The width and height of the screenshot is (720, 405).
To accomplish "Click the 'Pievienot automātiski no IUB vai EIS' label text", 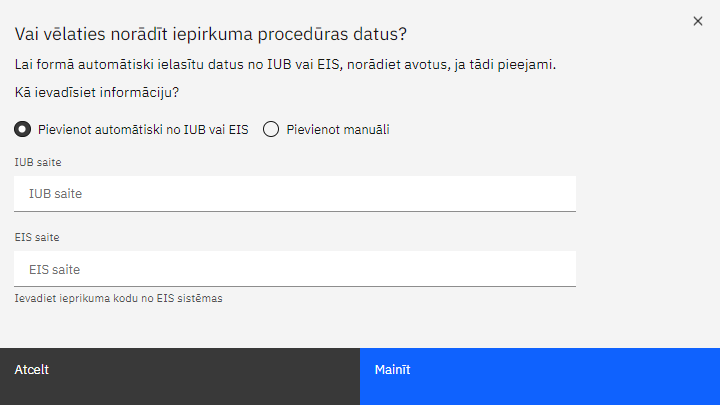I will click(143, 130).
